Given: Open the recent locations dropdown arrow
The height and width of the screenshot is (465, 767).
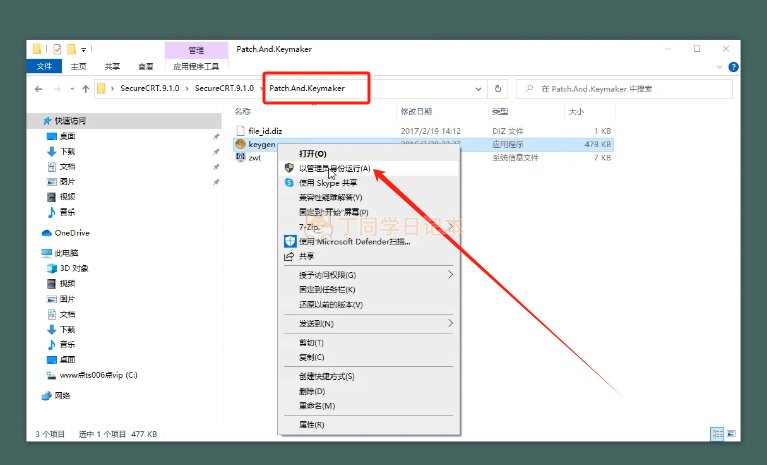Looking at the screenshot, I should pos(72,89).
